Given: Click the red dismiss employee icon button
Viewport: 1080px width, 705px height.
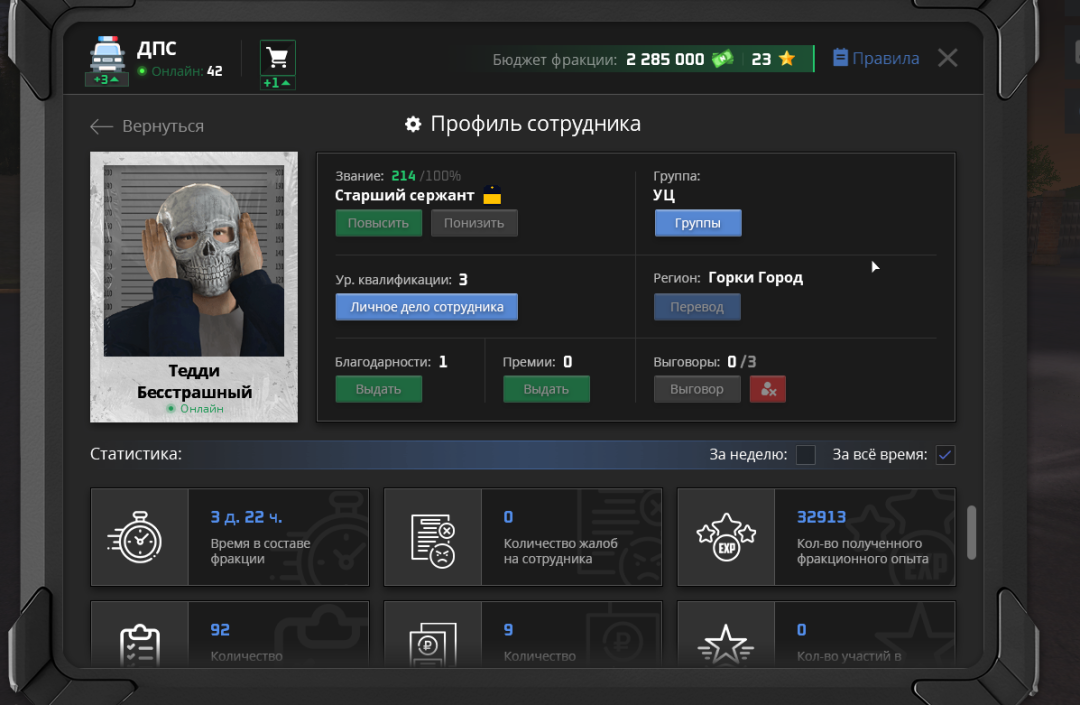Looking at the screenshot, I should [x=768, y=389].
